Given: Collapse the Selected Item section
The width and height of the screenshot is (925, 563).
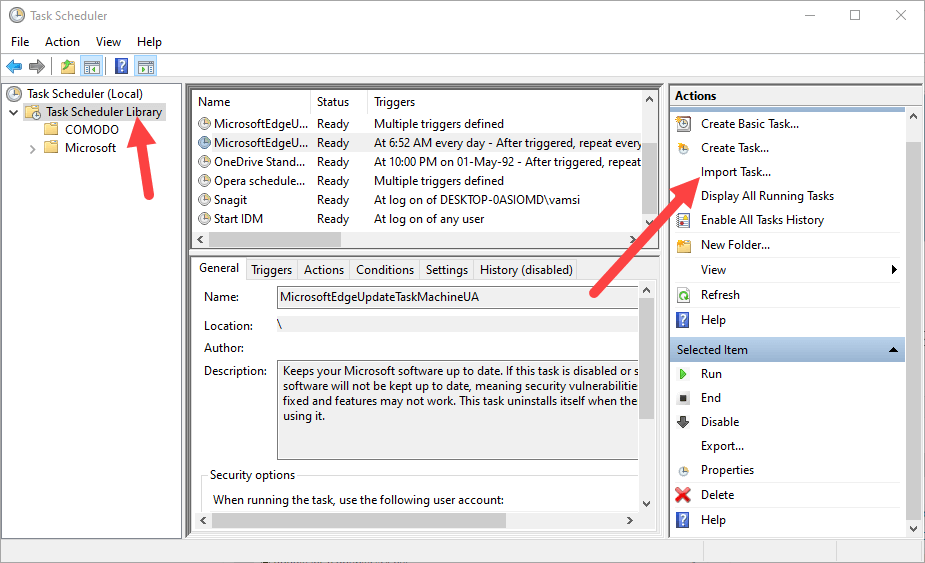Looking at the screenshot, I should pos(893,350).
